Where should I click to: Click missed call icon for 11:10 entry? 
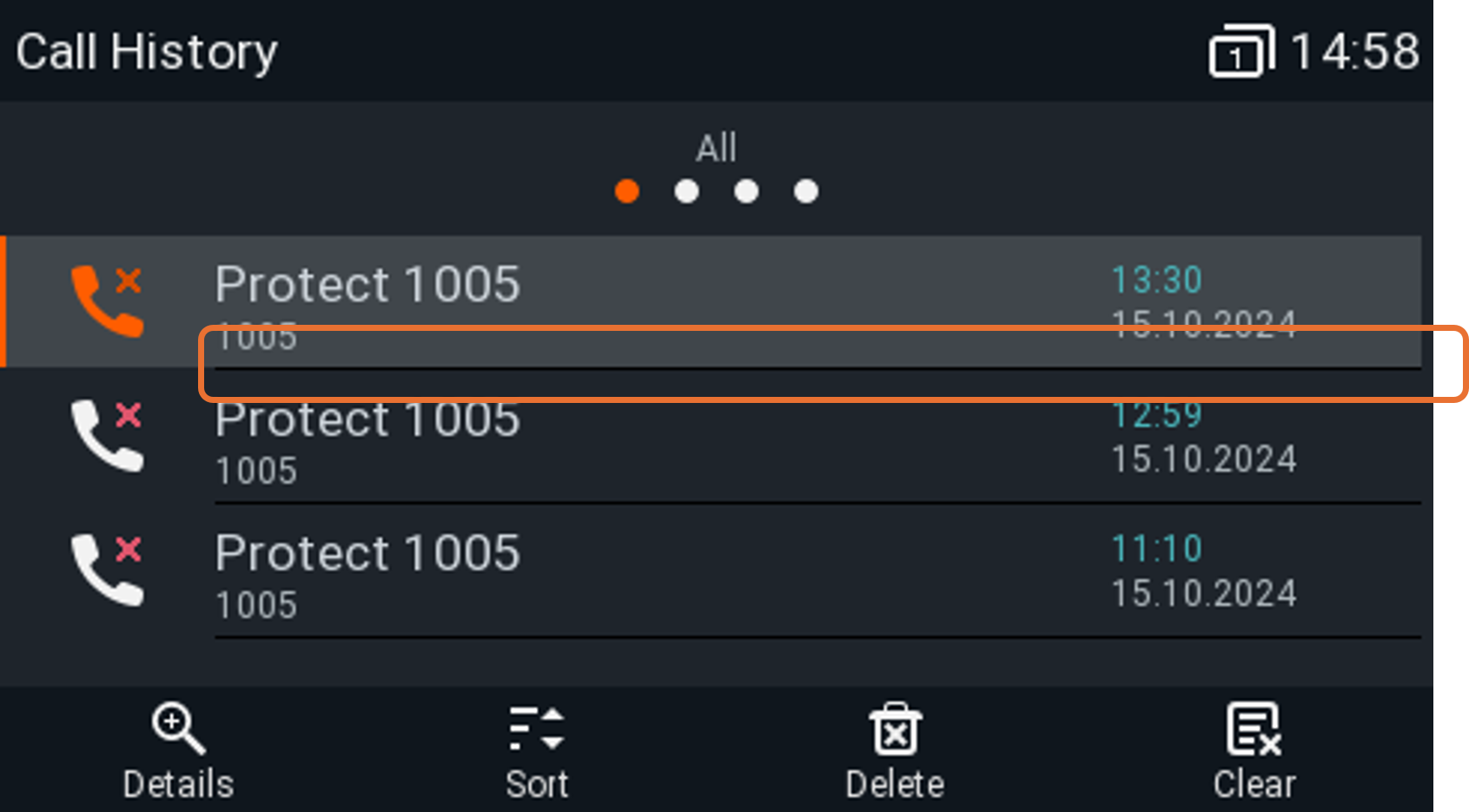coord(107,570)
